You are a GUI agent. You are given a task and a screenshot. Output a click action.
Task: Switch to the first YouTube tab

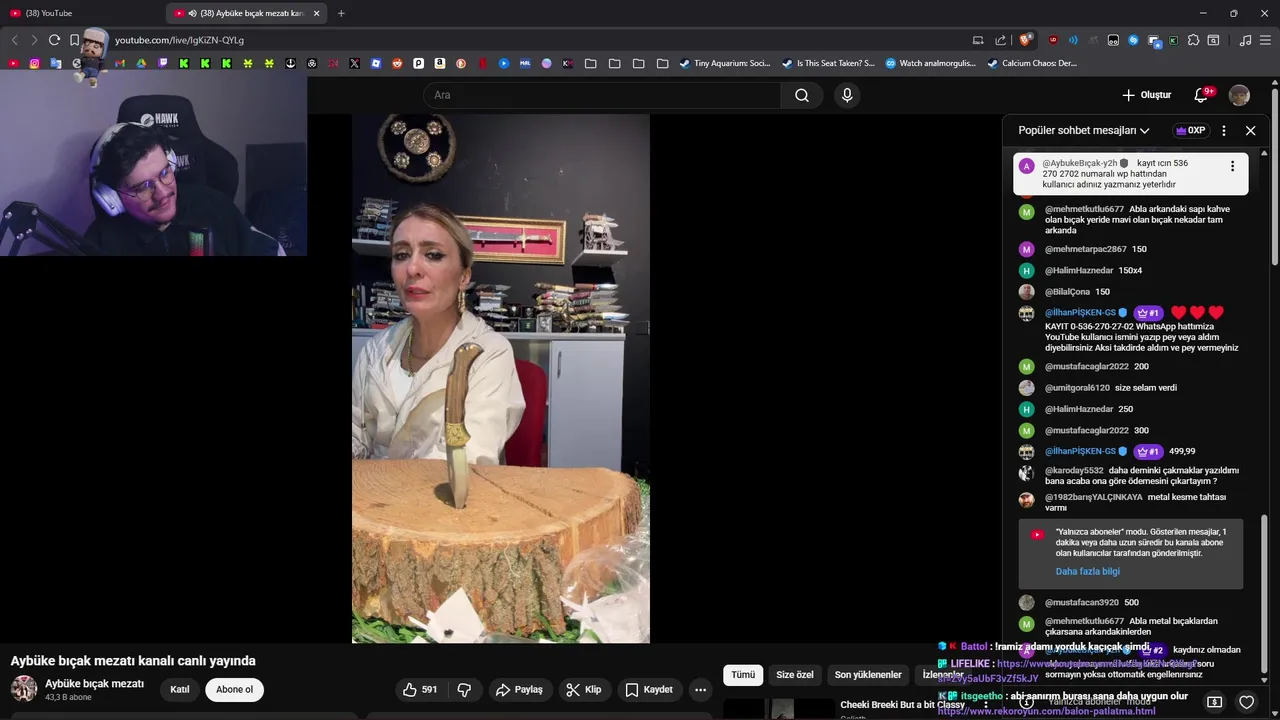[82, 13]
